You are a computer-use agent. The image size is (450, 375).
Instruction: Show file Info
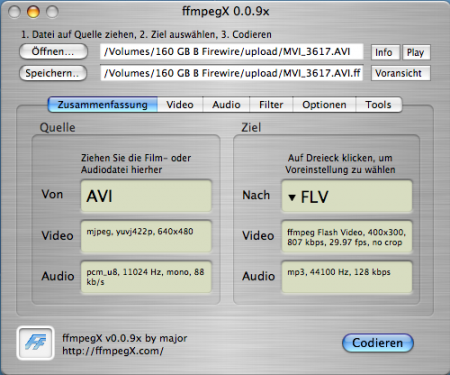click(x=385, y=52)
